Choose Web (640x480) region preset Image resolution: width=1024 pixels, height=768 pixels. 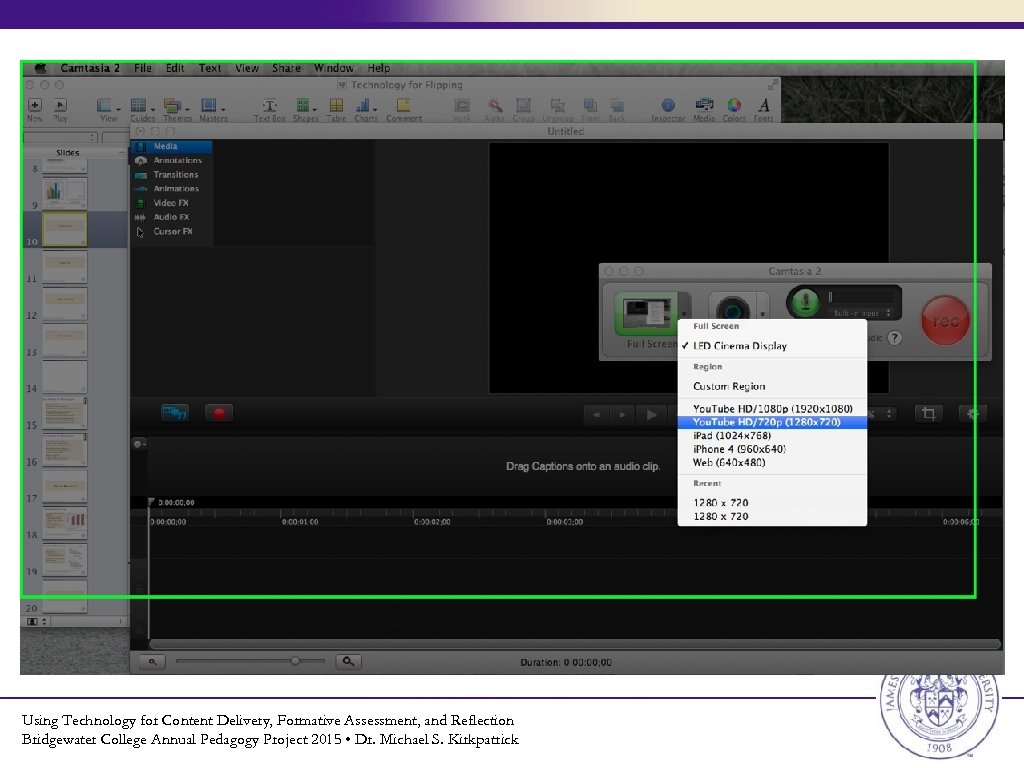click(x=772, y=462)
